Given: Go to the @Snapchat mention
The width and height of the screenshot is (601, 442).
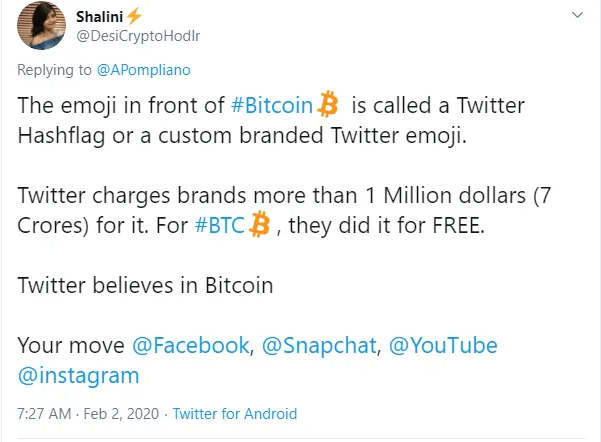Looking at the screenshot, I should pyautogui.click(x=319, y=345).
